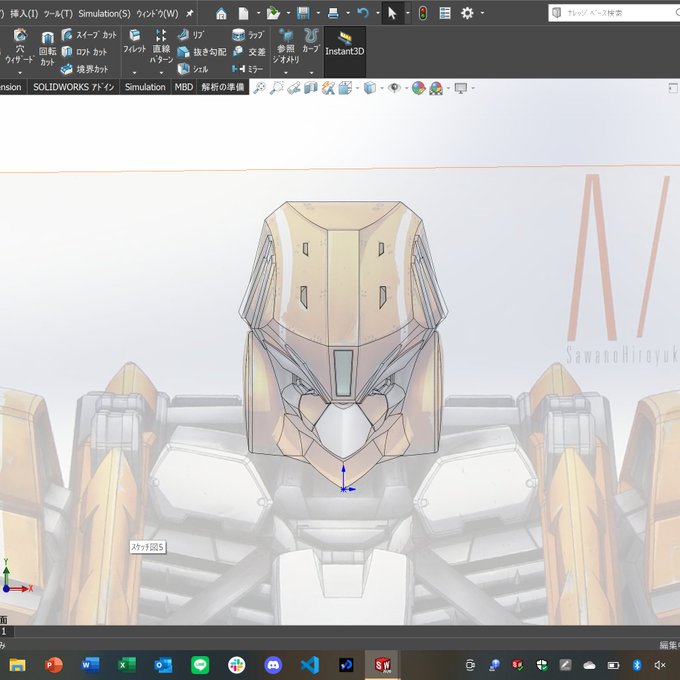Viewport: 680px width, 680px height.
Task: Open Slack from the taskbar
Action: pos(236,665)
